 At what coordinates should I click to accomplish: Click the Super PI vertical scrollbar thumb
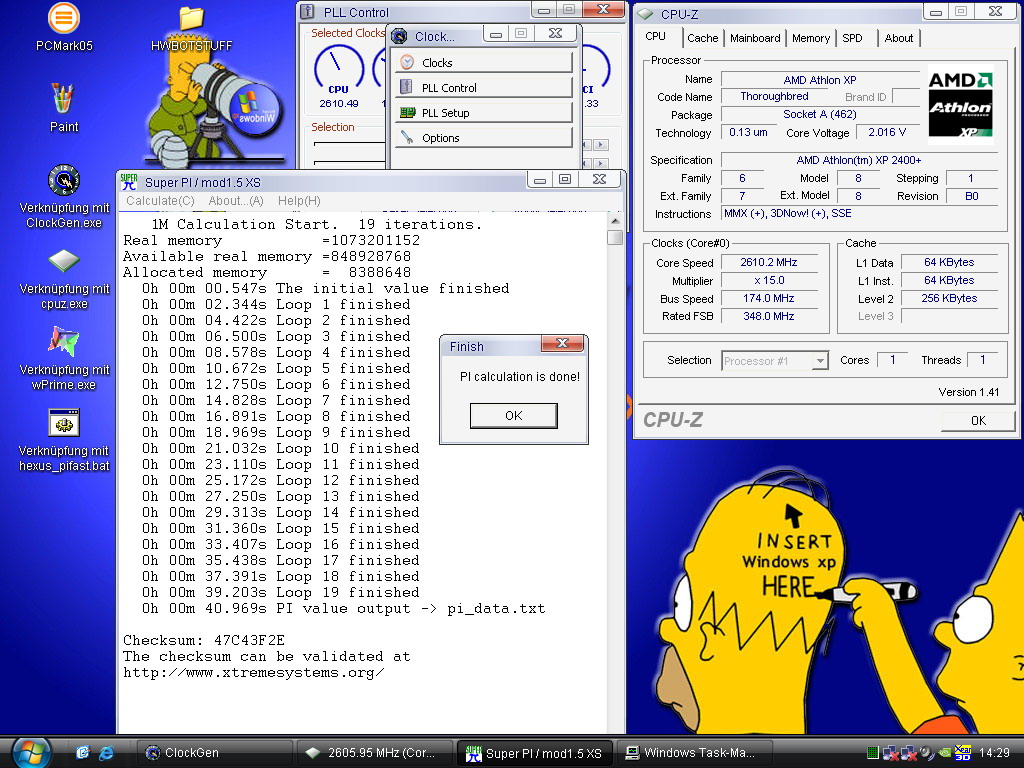(x=614, y=237)
